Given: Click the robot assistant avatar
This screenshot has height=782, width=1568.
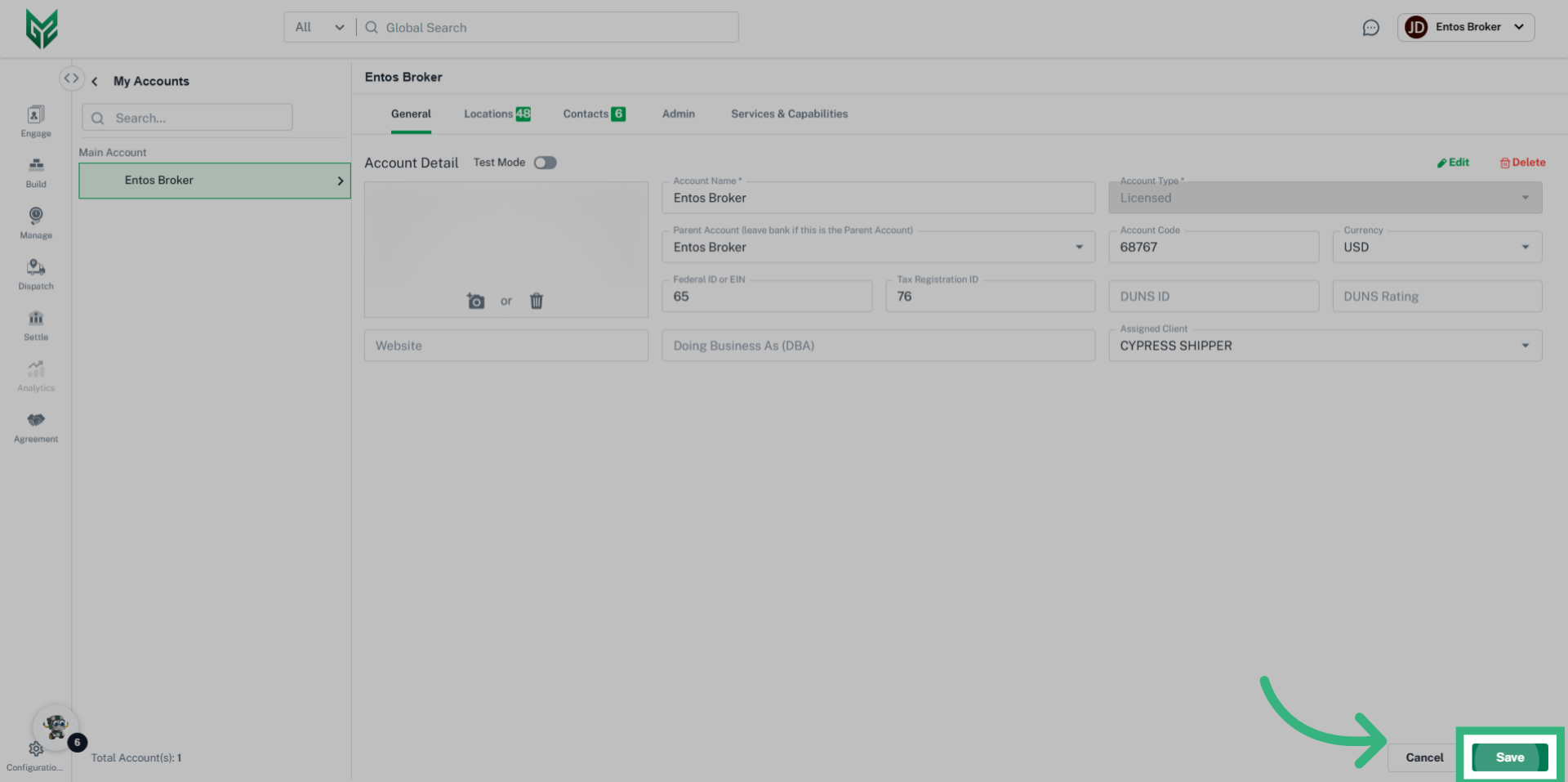Looking at the screenshot, I should (x=56, y=726).
